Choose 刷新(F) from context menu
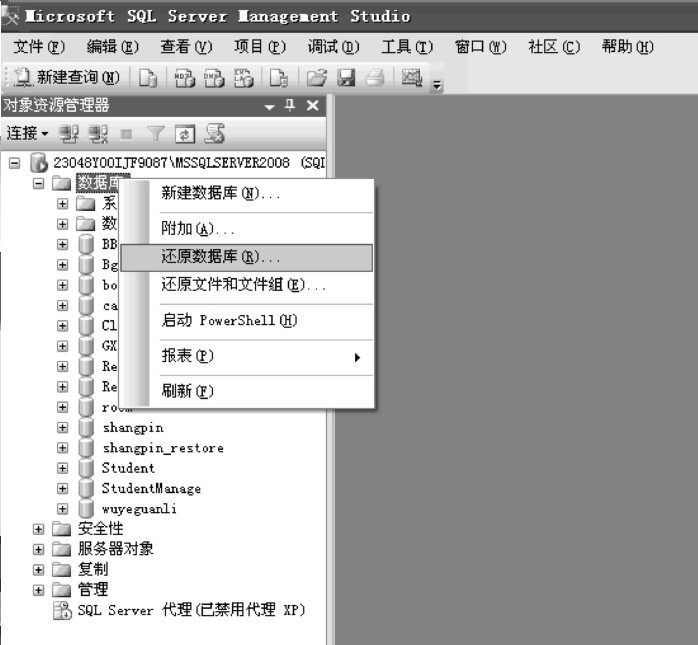The height and width of the screenshot is (645, 698). (x=247, y=391)
